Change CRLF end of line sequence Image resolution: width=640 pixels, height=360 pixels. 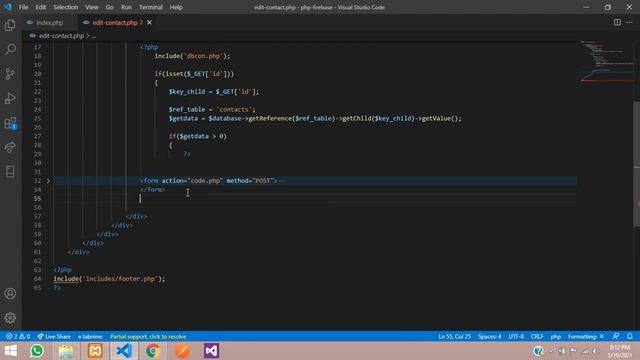[x=537, y=336]
